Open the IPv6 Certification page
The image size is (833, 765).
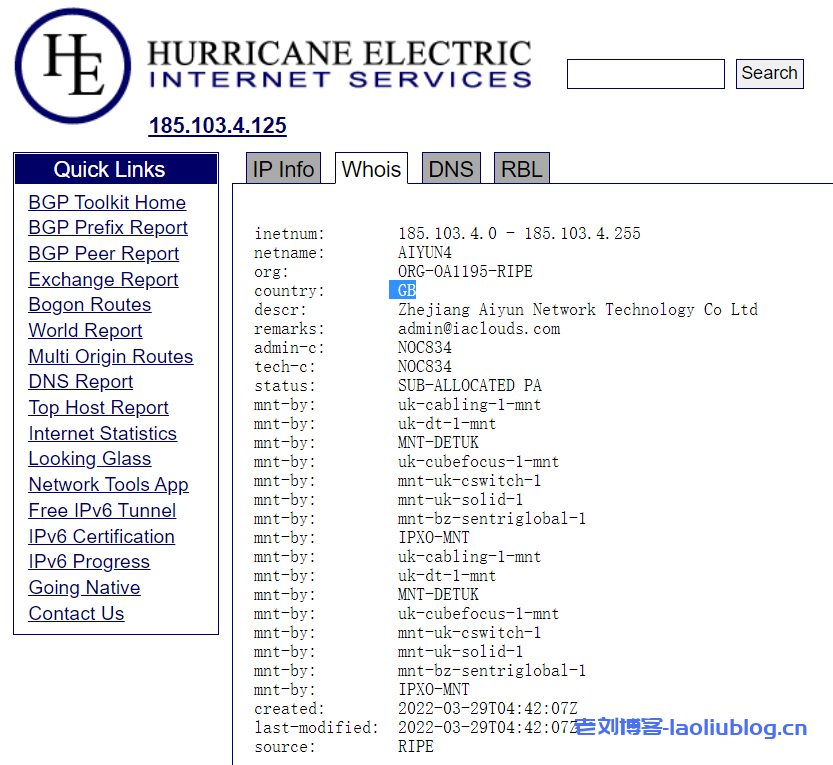pyautogui.click(x=101, y=537)
